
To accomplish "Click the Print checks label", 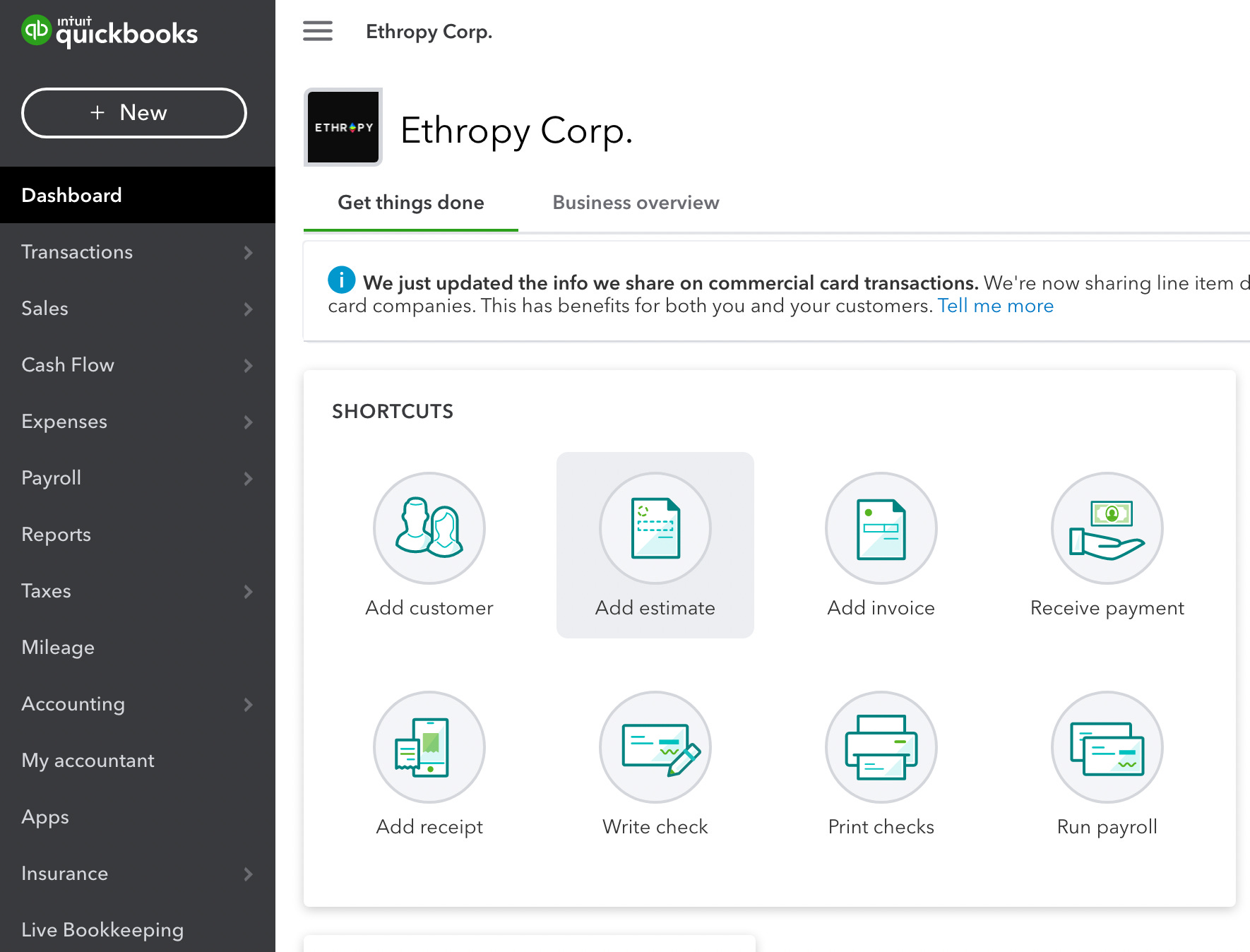I will 881,827.
